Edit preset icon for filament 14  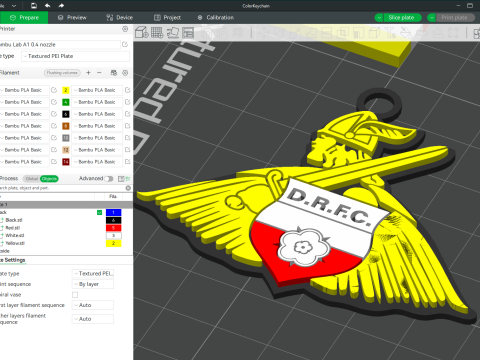(x=127, y=162)
